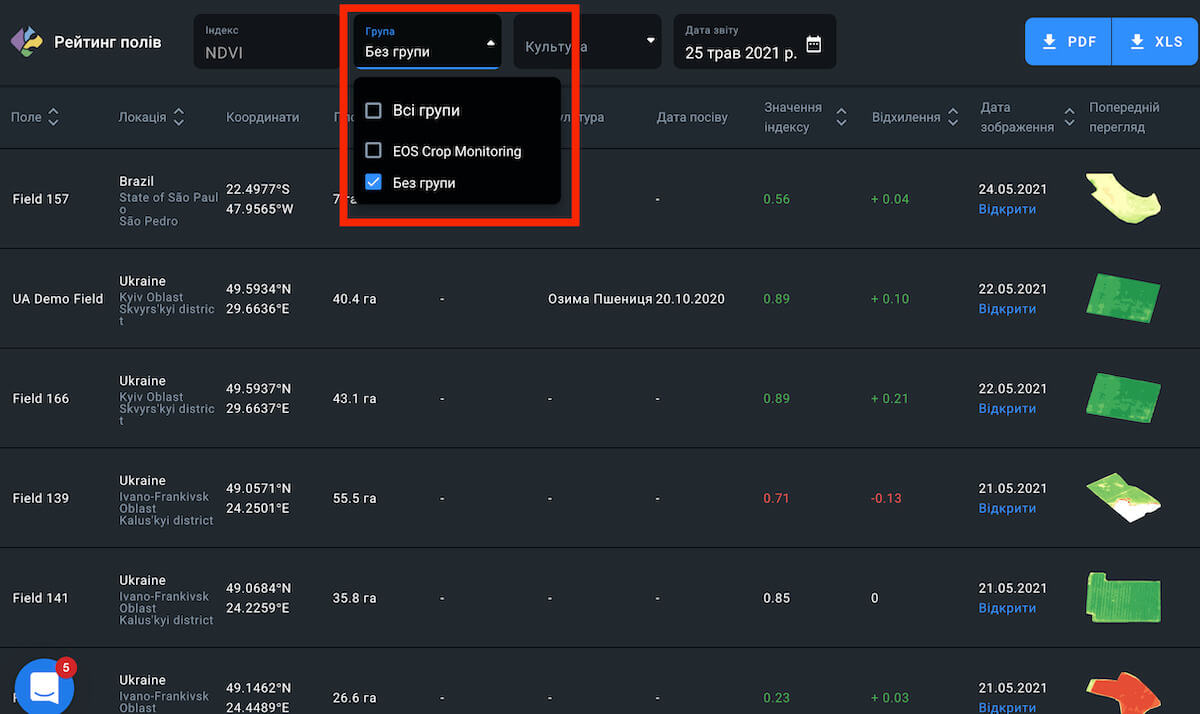Sort by Локація column arrows

(x=178, y=117)
